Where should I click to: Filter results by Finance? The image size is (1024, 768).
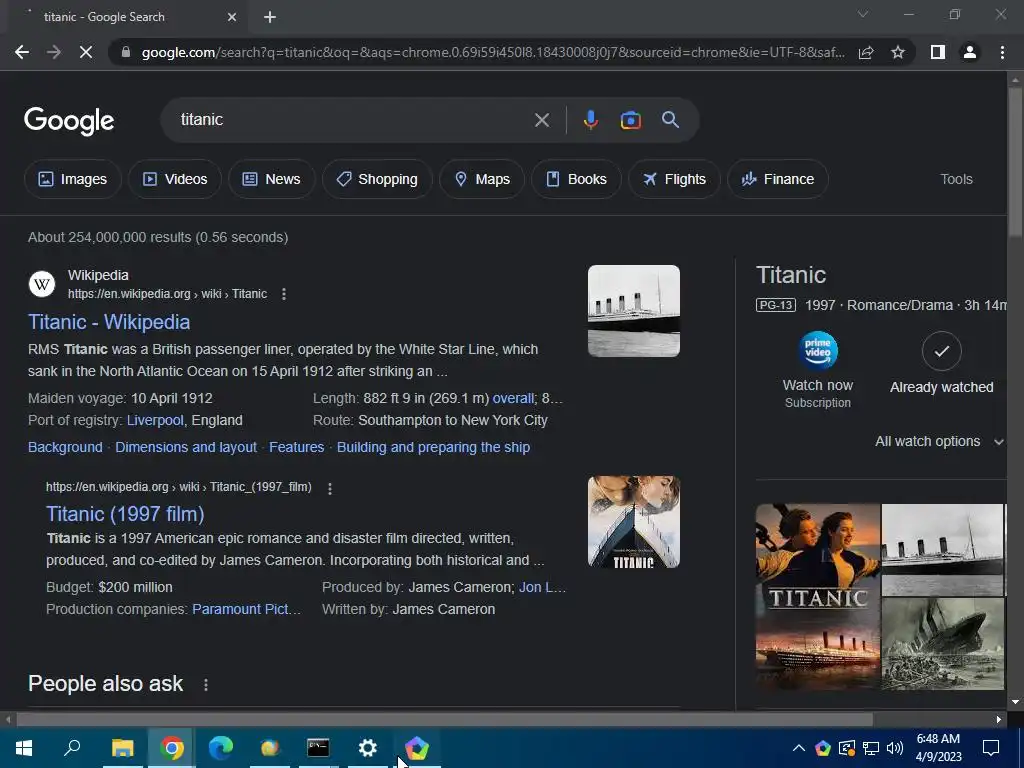click(x=778, y=179)
